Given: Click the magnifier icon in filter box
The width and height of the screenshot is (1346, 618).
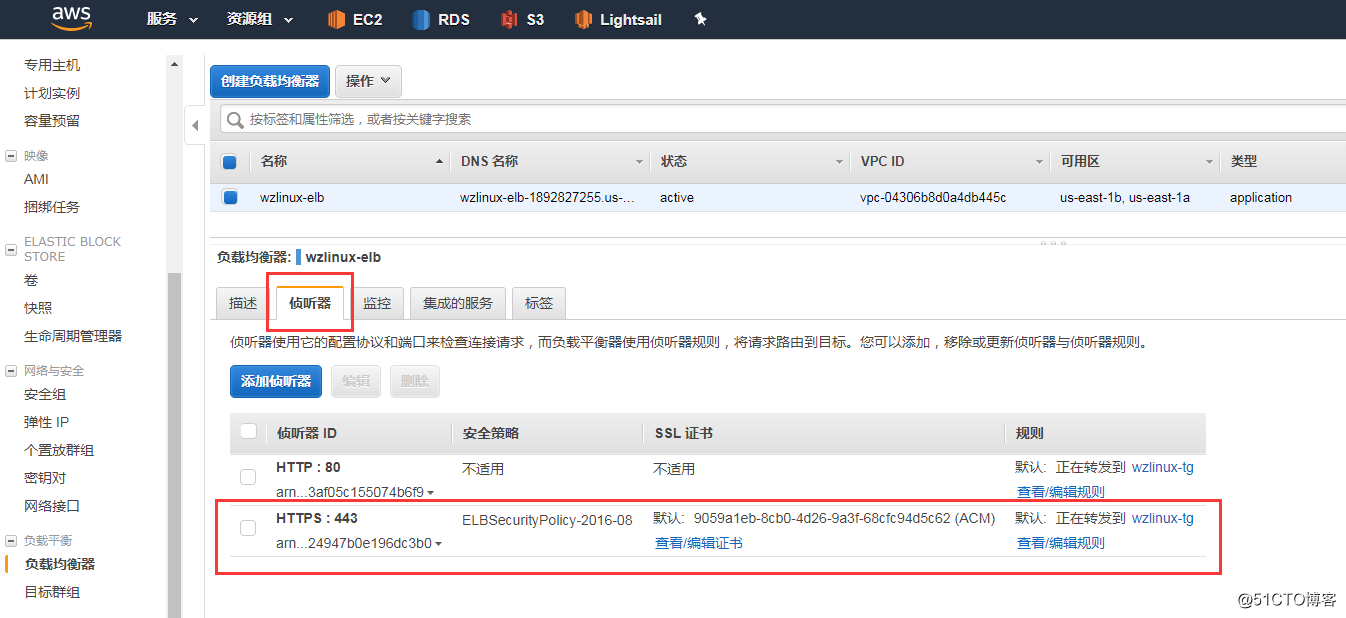Looking at the screenshot, I should pyautogui.click(x=236, y=120).
